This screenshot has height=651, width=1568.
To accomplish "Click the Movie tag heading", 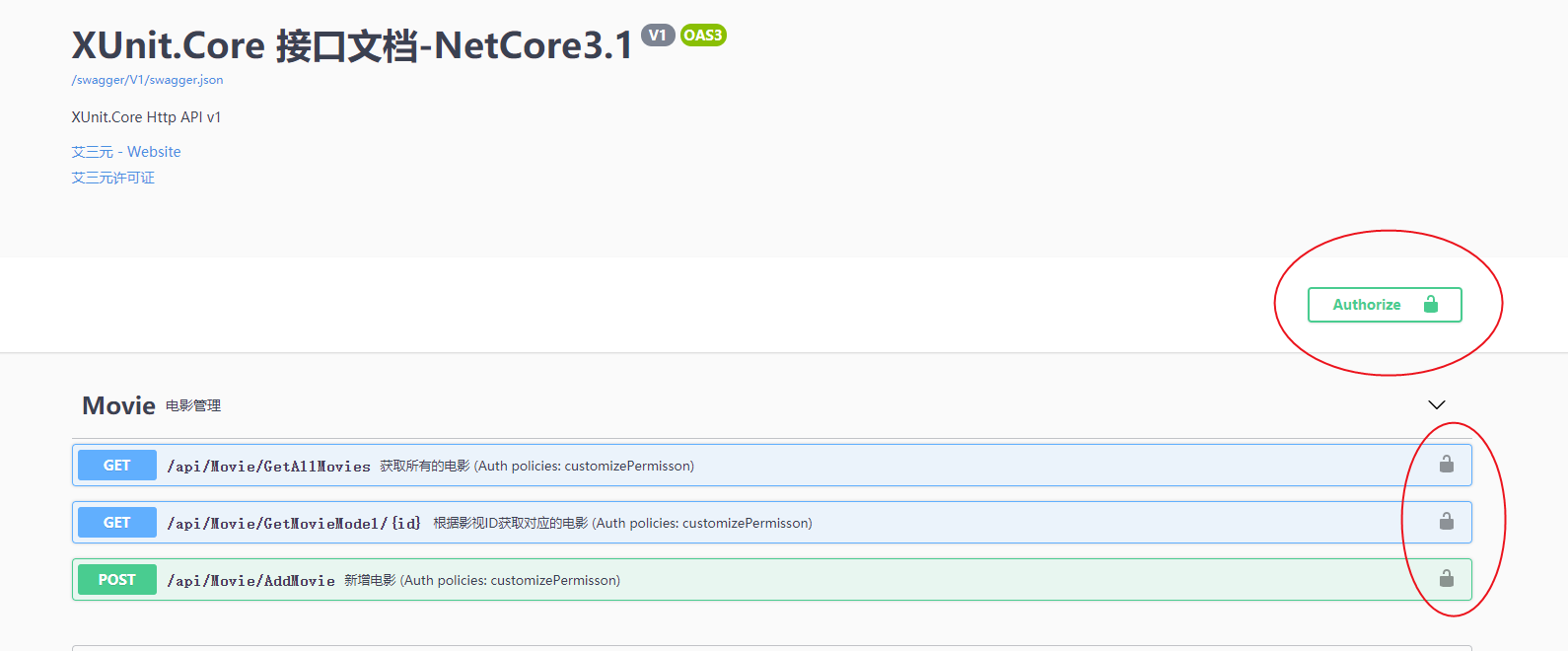I will tap(118, 405).
